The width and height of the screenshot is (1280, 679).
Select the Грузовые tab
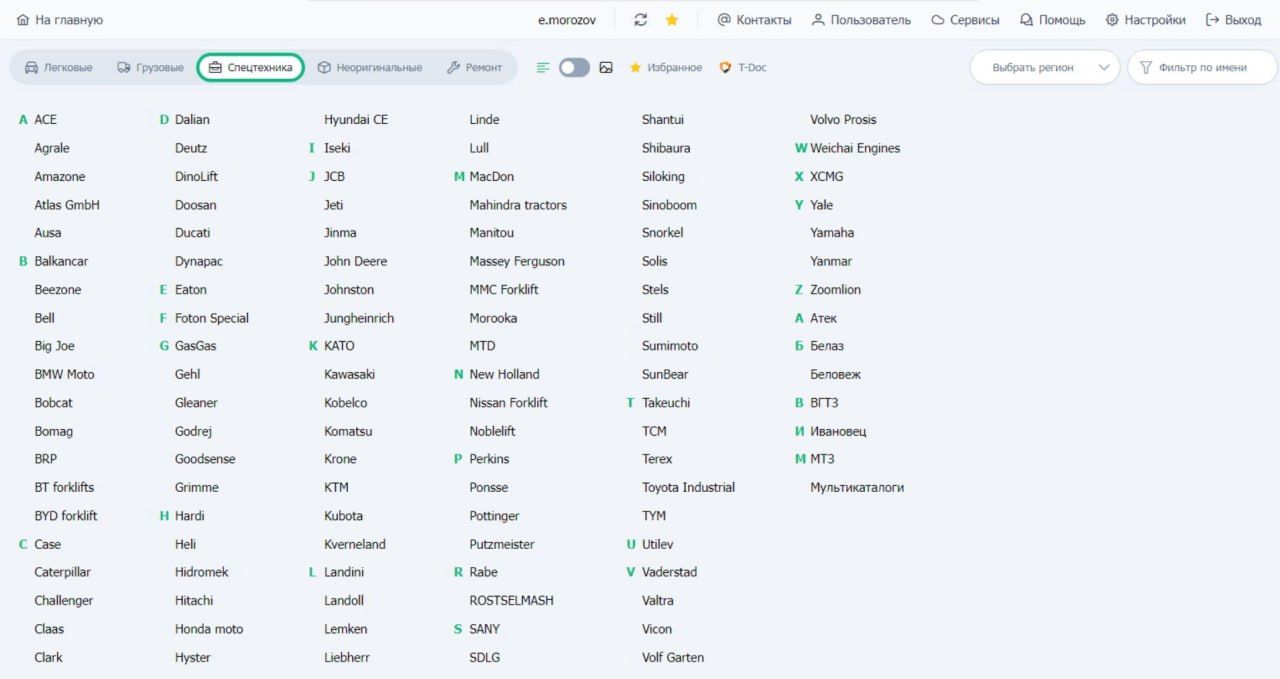coord(150,68)
